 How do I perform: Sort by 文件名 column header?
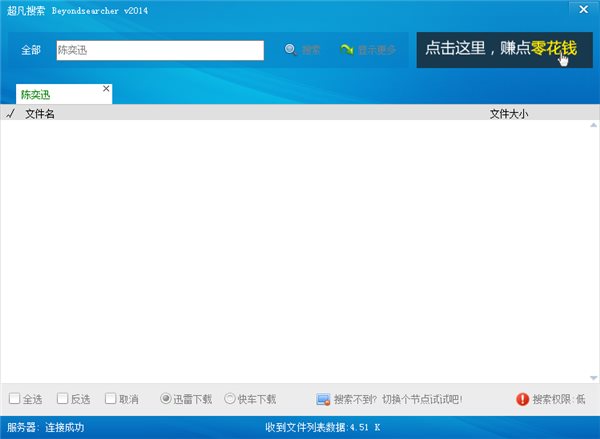(40, 114)
